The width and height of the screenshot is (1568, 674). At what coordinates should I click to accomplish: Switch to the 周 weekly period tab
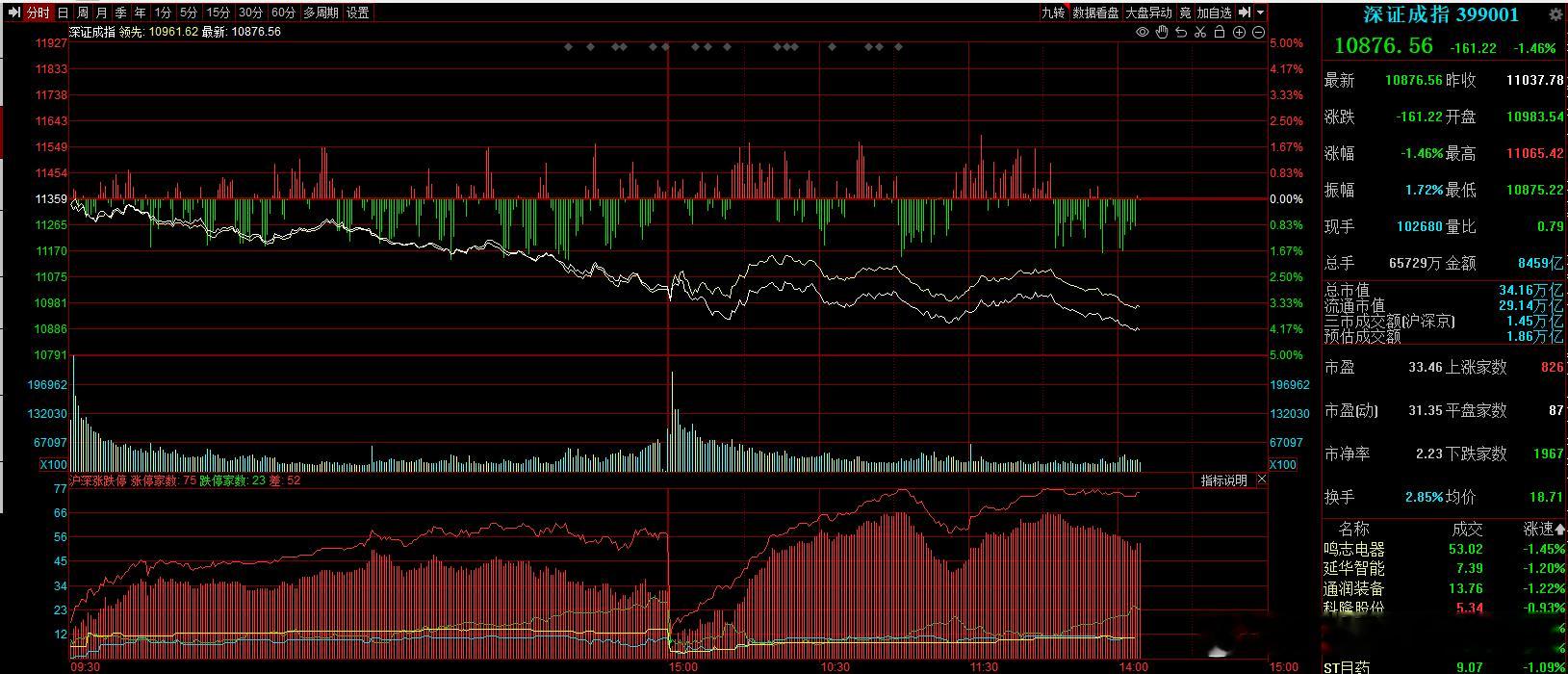pyautogui.click(x=82, y=13)
